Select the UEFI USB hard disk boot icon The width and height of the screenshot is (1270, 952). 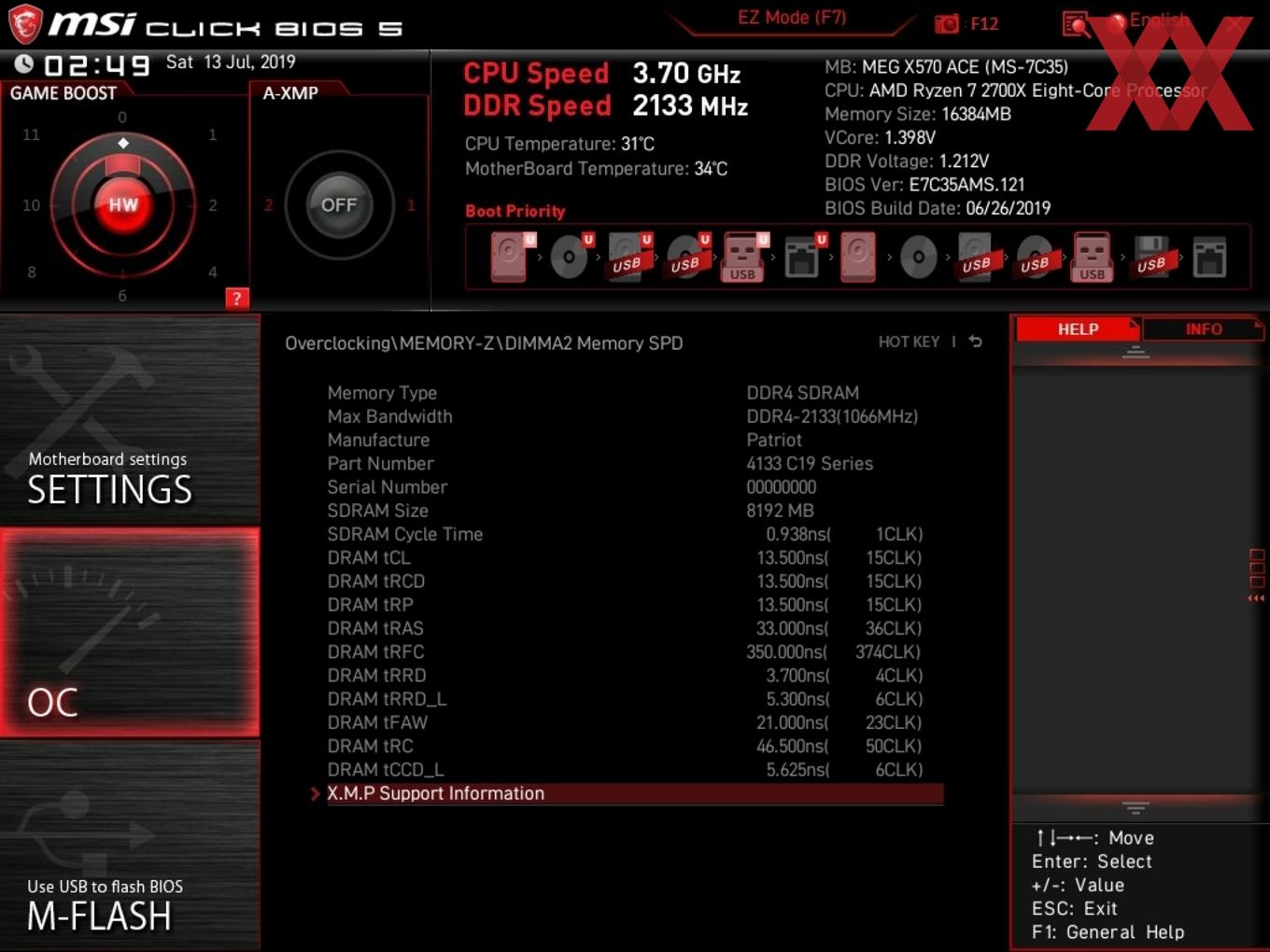pos(628,258)
